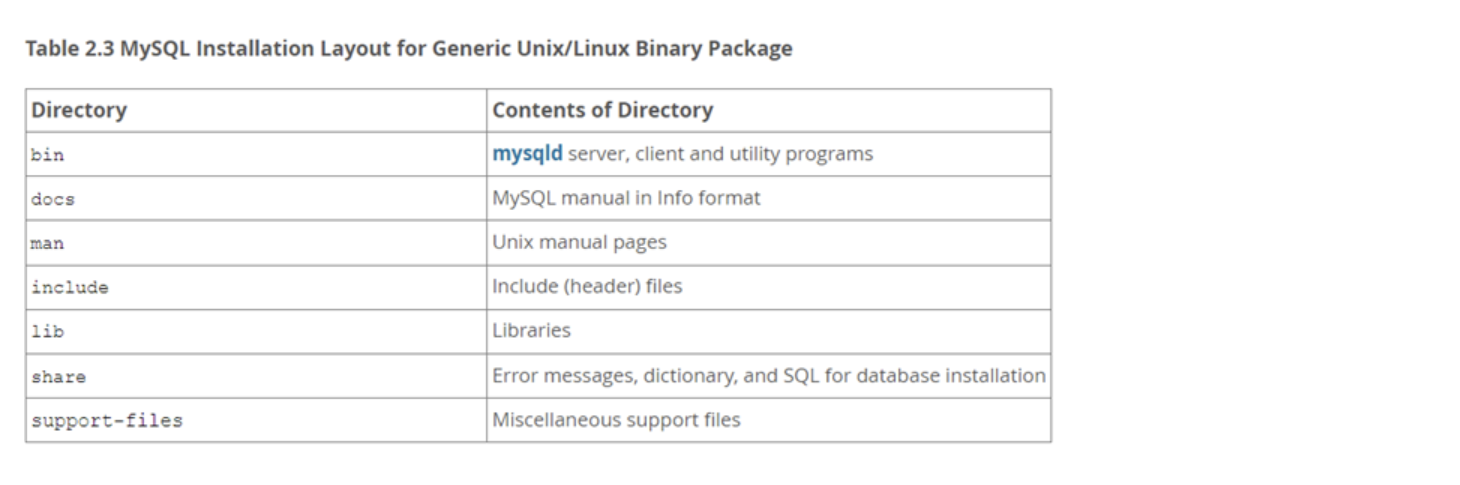Open the mysqld link in bin row
This screenshot has height=485, width=1460.
click(x=527, y=154)
